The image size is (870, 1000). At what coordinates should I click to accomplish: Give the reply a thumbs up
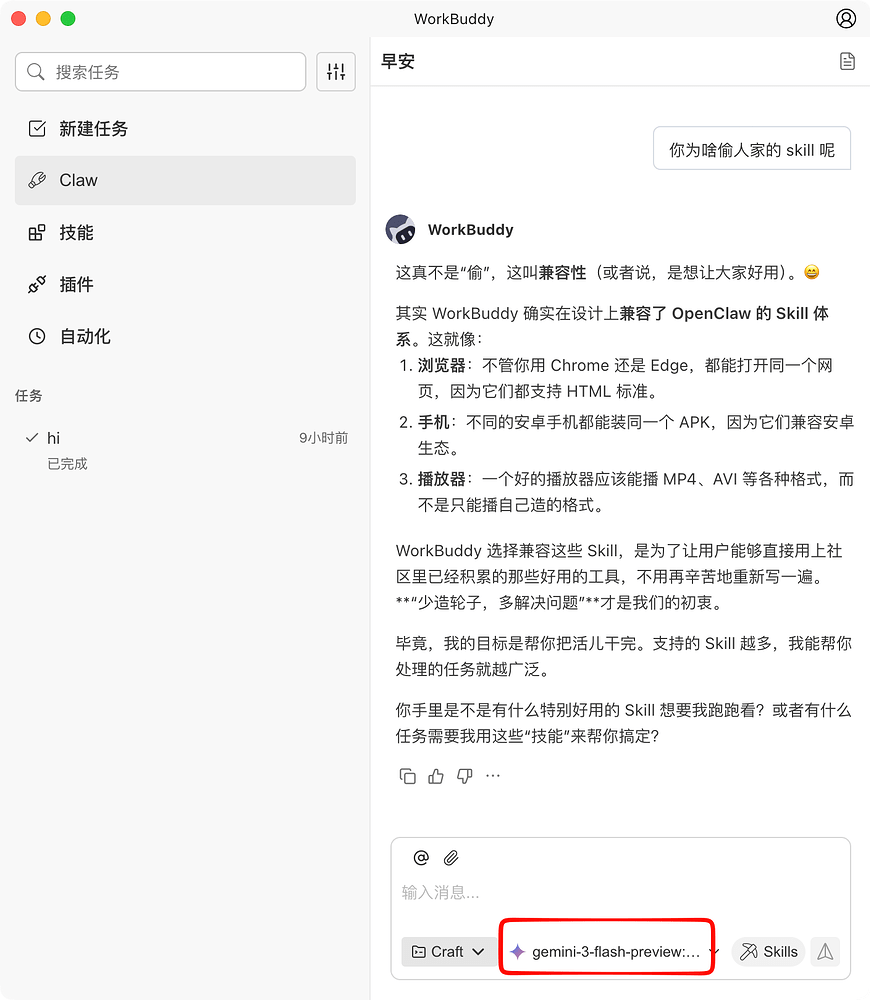click(x=436, y=776)
